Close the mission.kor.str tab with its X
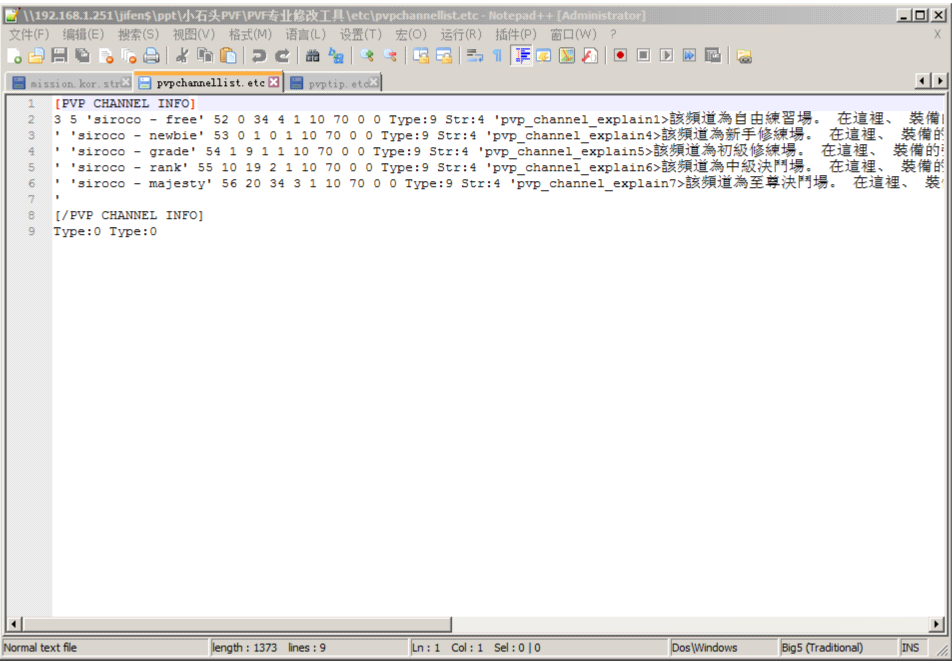 pyautogui.click(x=126, y=82)
